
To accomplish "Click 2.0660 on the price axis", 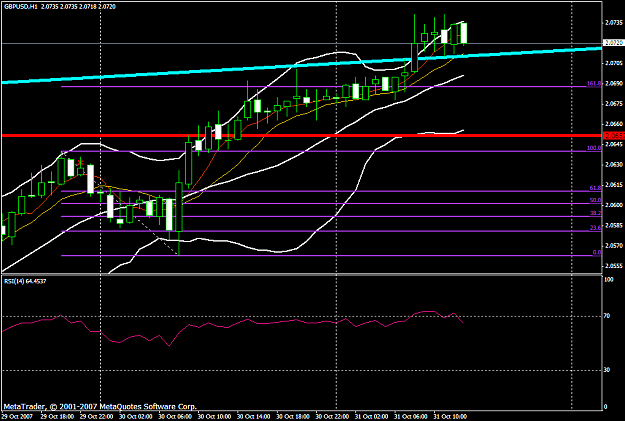I will [x=614, y=124].
